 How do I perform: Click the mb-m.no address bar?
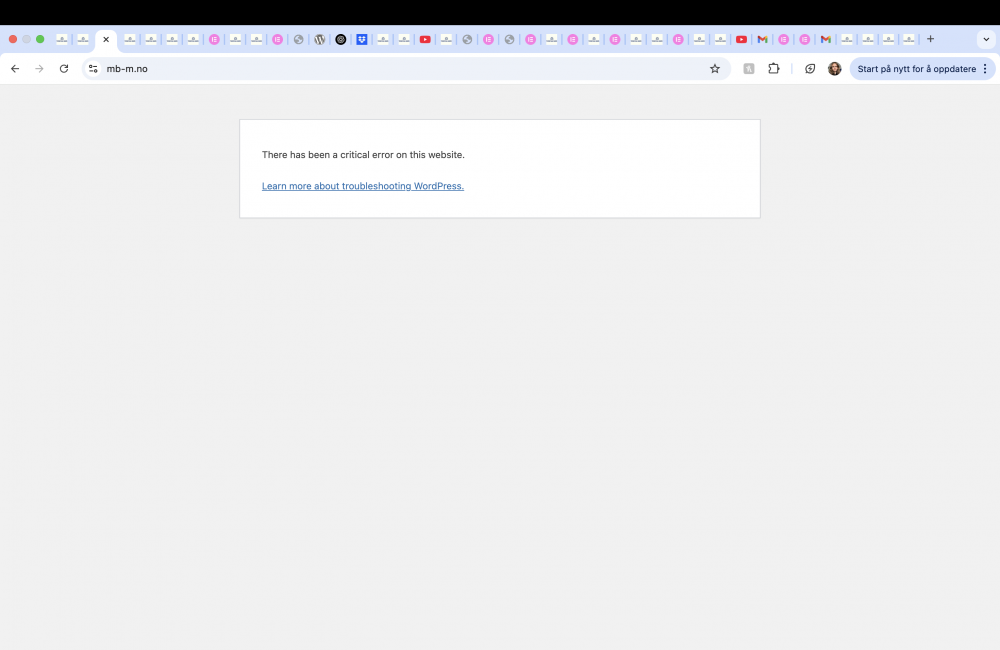point(405,69)
